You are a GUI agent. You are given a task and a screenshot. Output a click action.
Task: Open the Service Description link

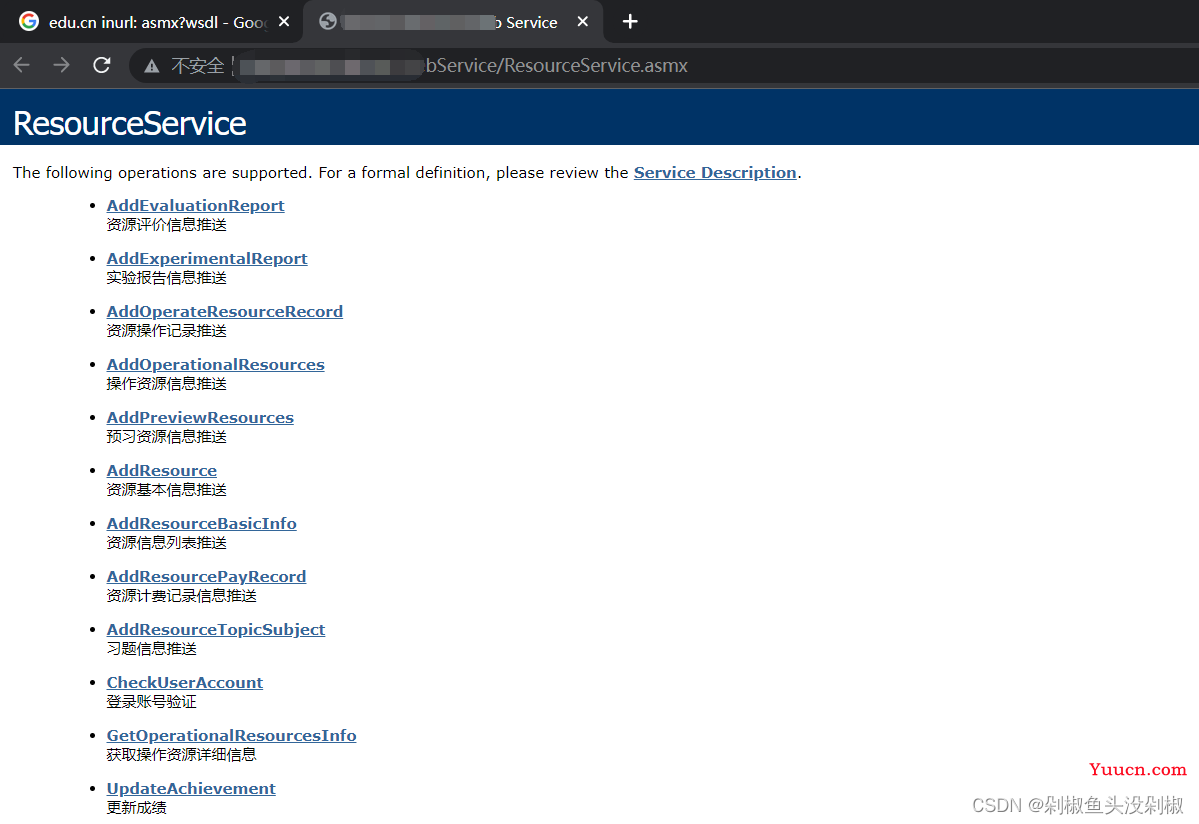715,173
